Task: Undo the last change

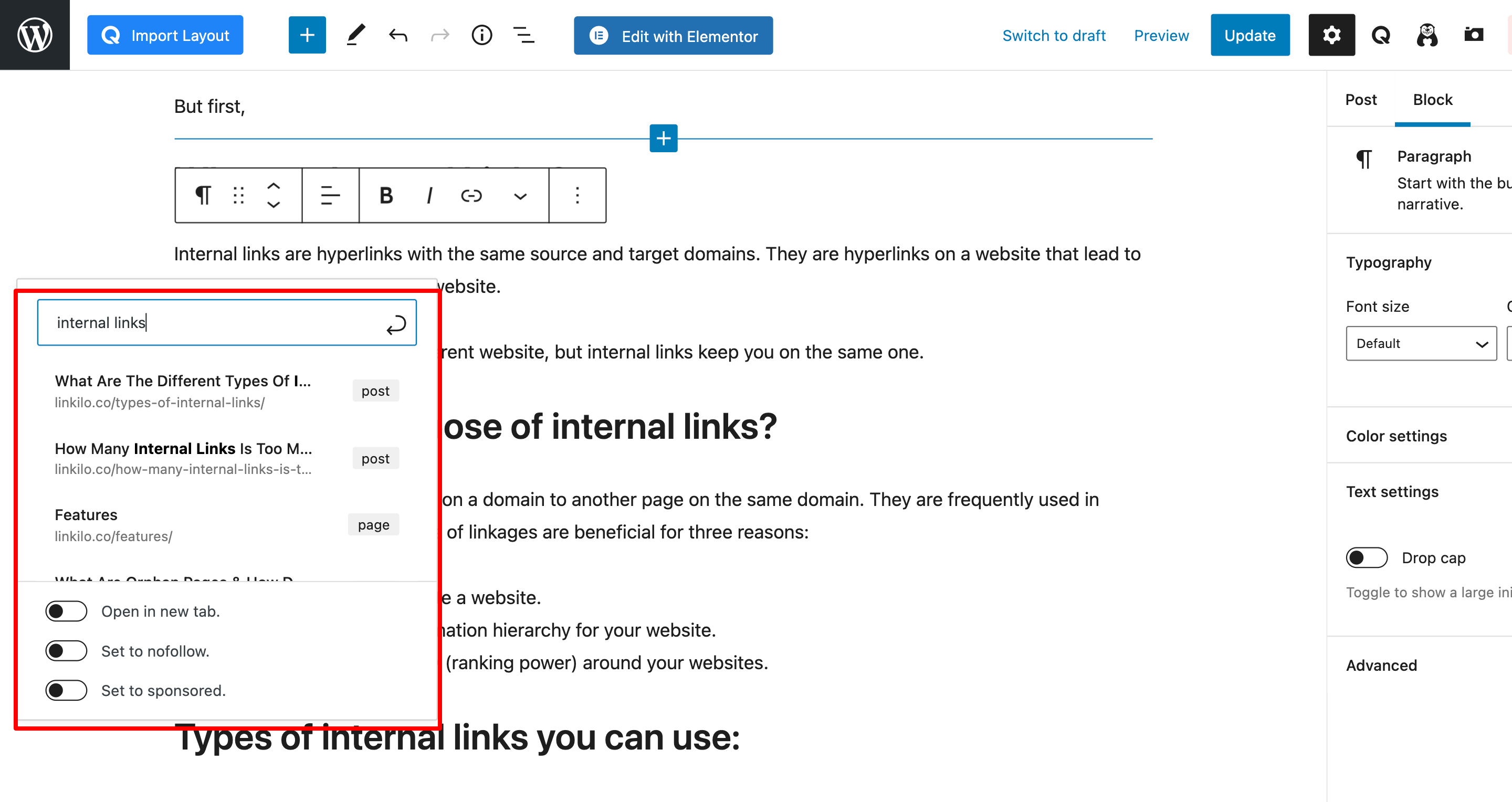Action: pyautogui.click(x=398, y=35)
